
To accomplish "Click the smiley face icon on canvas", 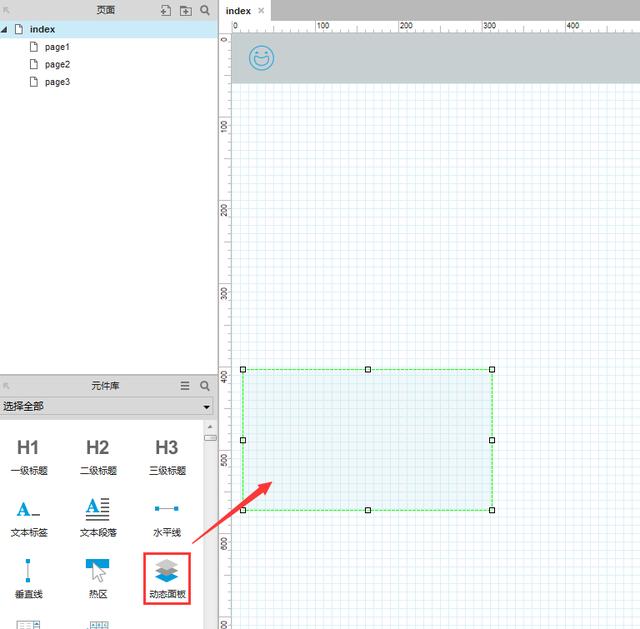I will coord(262,58).
